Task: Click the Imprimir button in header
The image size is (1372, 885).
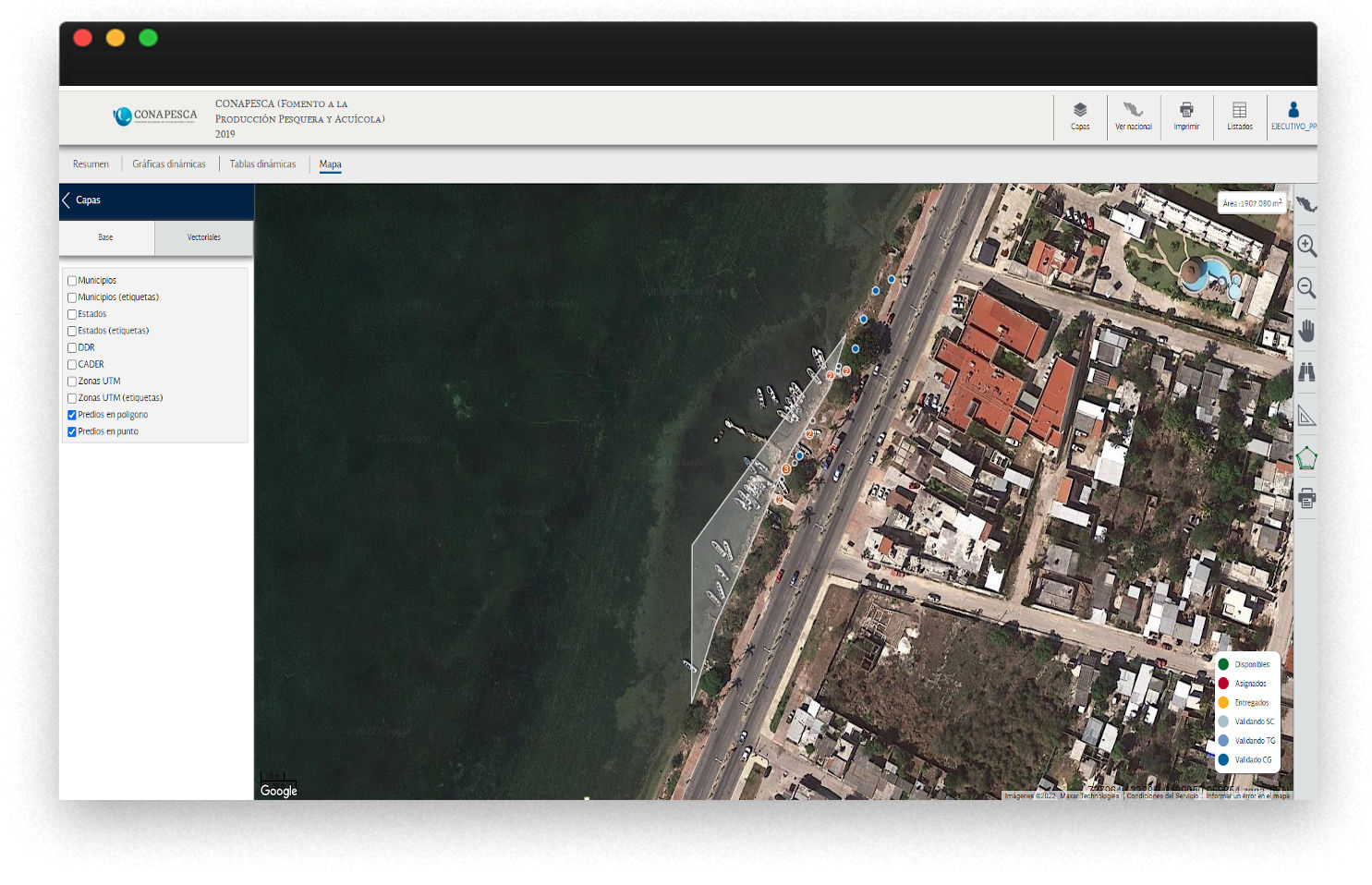Action: point(1186,115)
